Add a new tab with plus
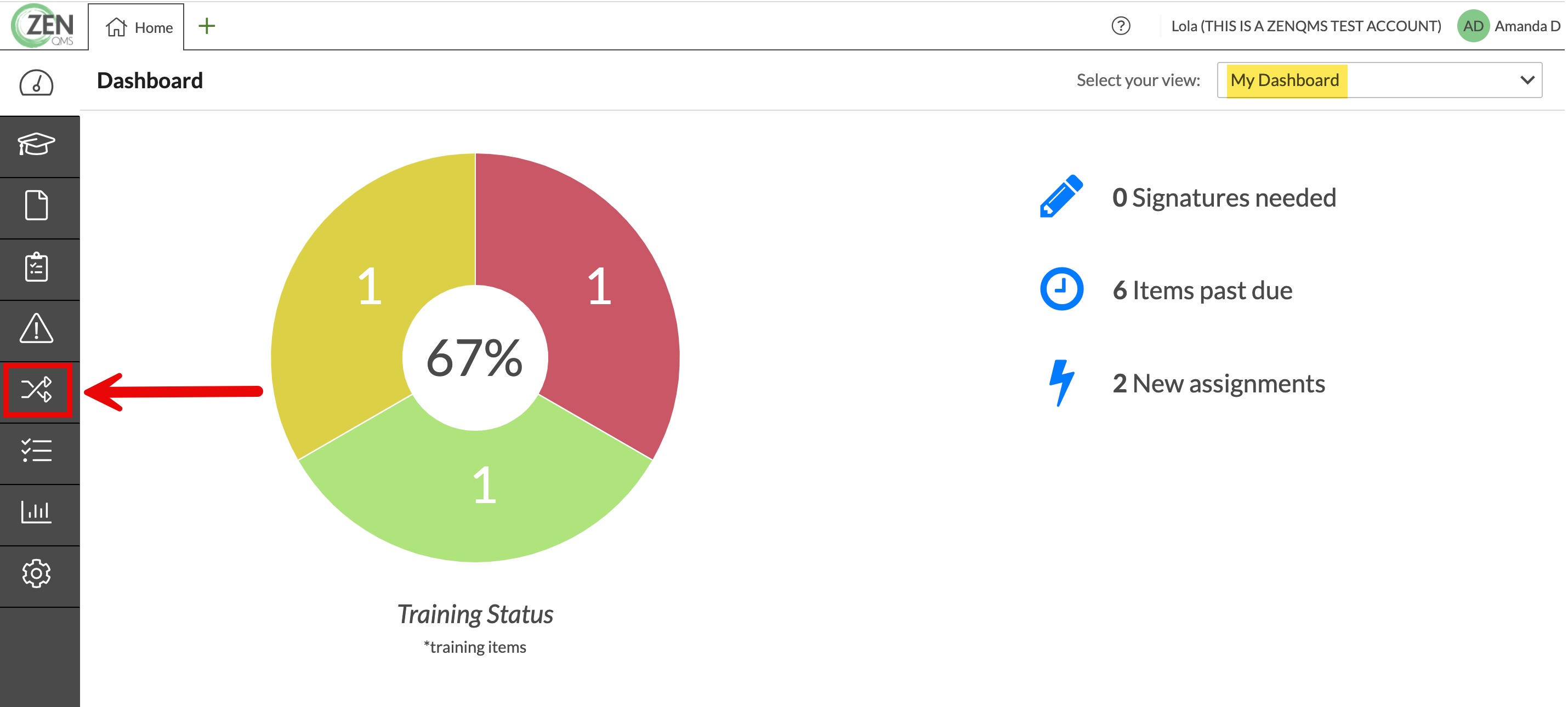Image resolution: width=1568 pixels, height=707 pixels. (x=207, y=26)
